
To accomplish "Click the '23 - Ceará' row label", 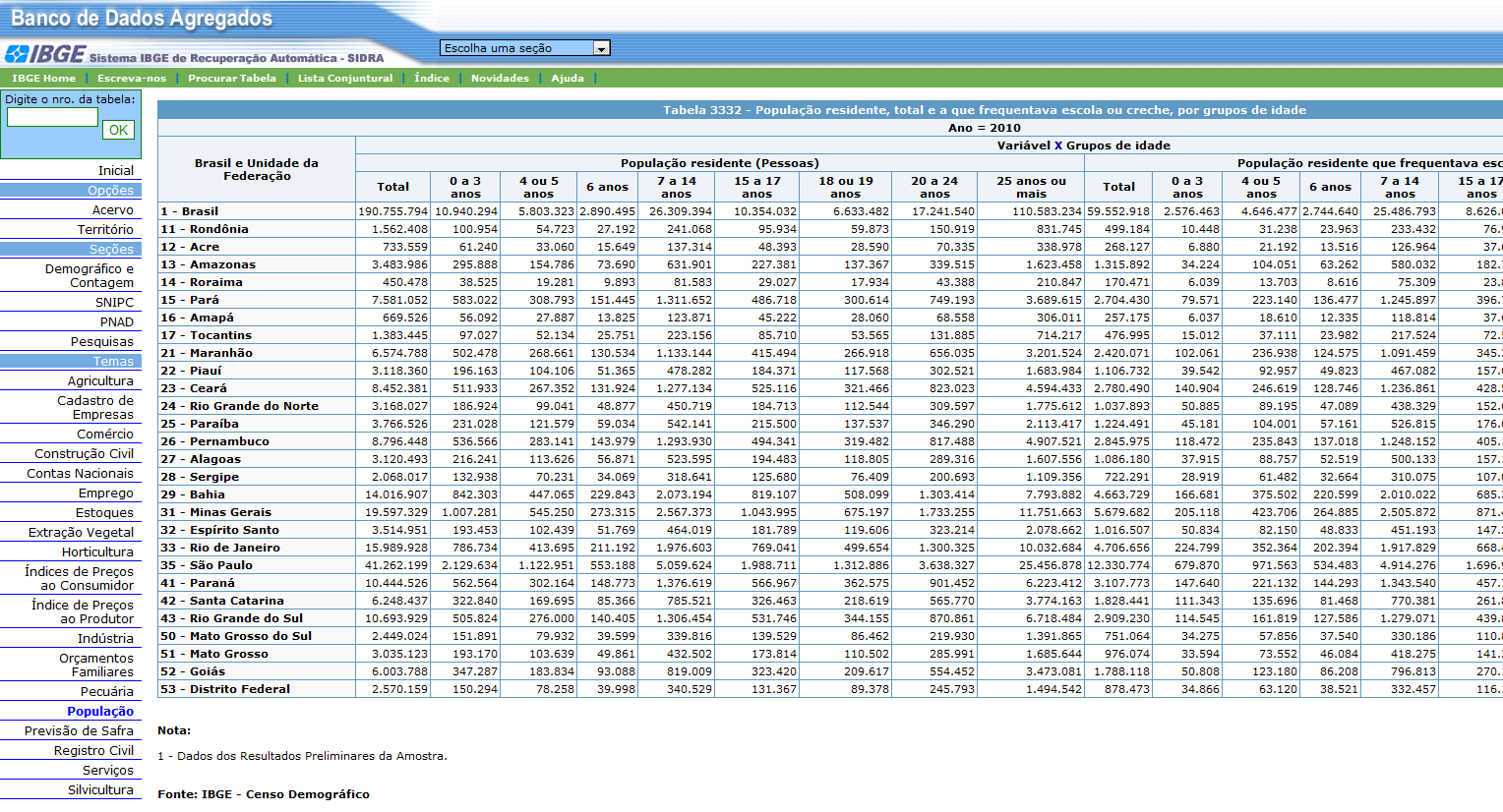I will click(x=194, y=388).
